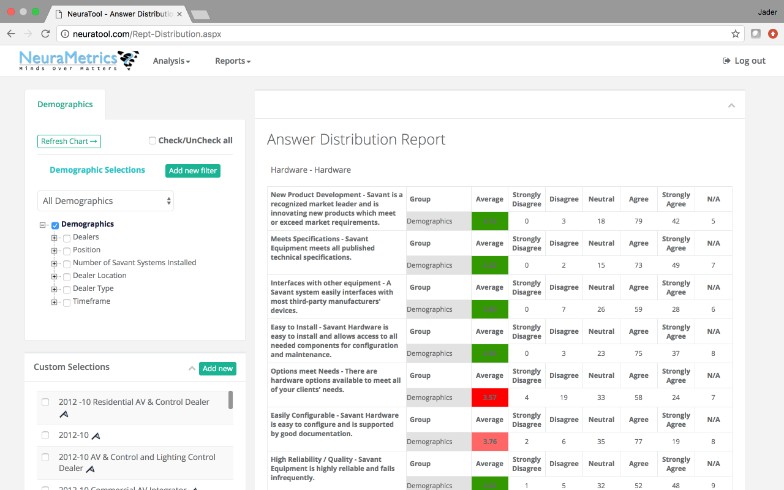Open a new browser tab
The image size is (784, 490).
(200, 14)
